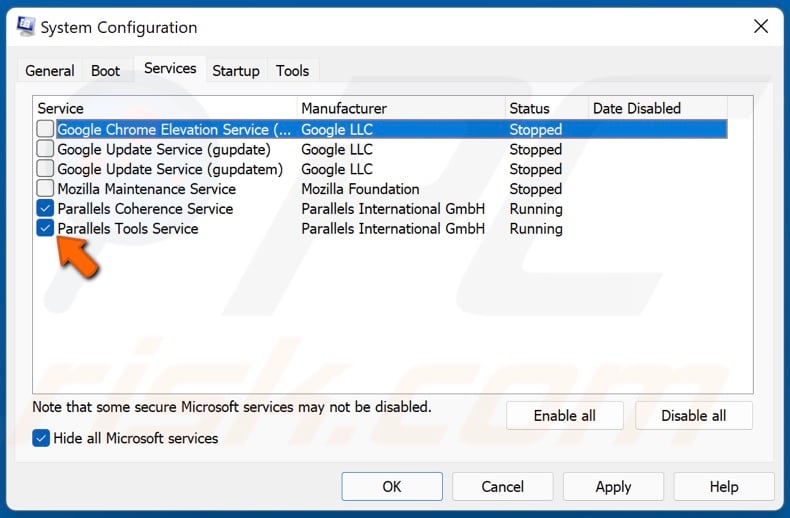This screenshot has width=790, height=518.
Task: Click the System Configuration title bar icon
Action: pyautogui.click(x=25, y=26)
